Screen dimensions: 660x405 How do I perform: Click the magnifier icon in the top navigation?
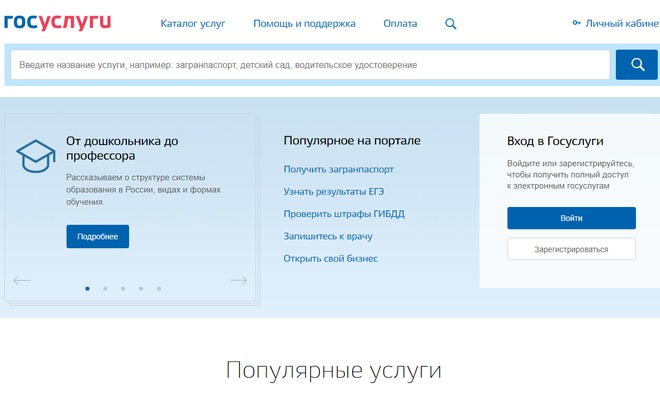(x=451, y=23)
